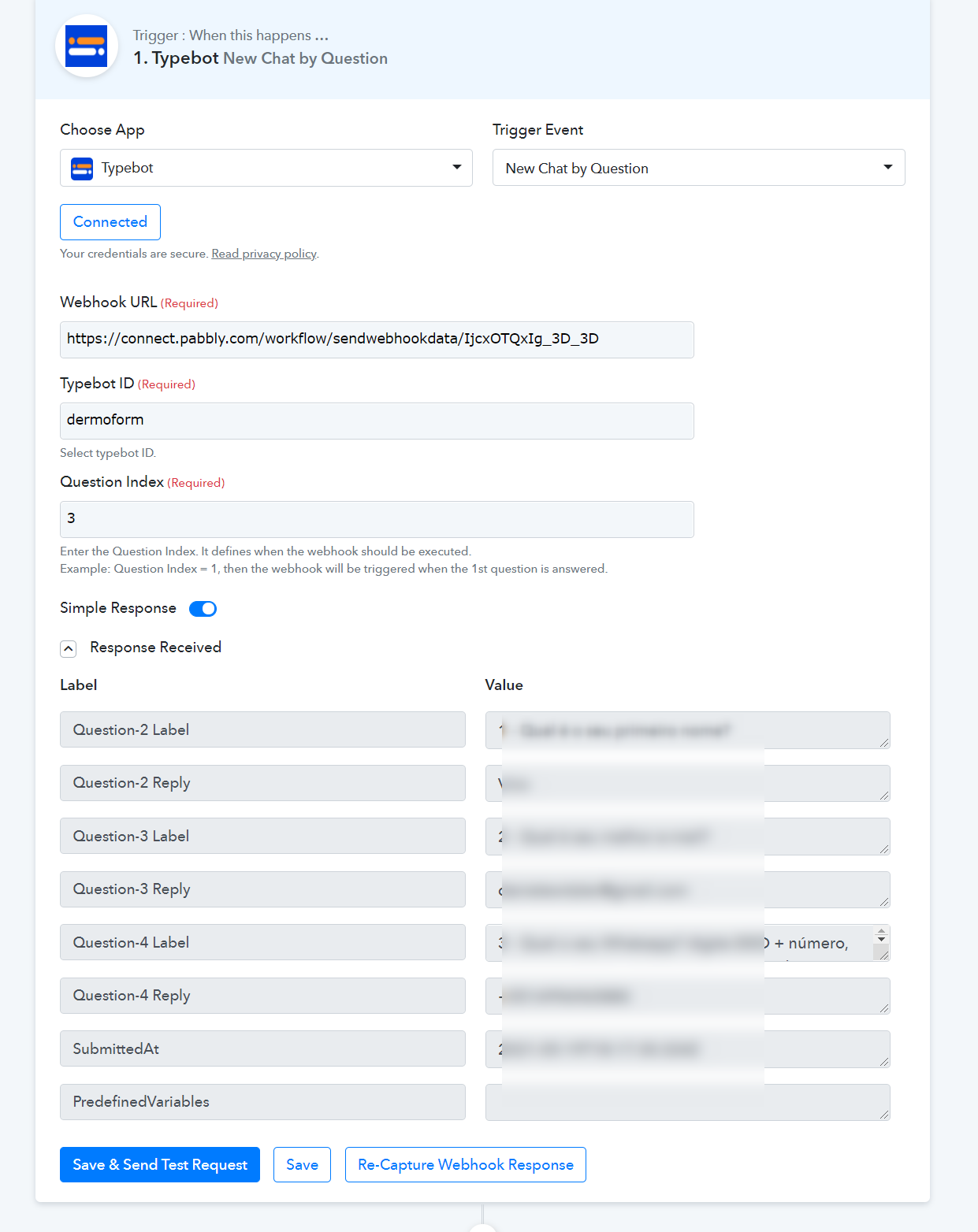Click the Question-4 Reply value text area
Viewport: 978px width, 1232px height.
click(688, 996)
